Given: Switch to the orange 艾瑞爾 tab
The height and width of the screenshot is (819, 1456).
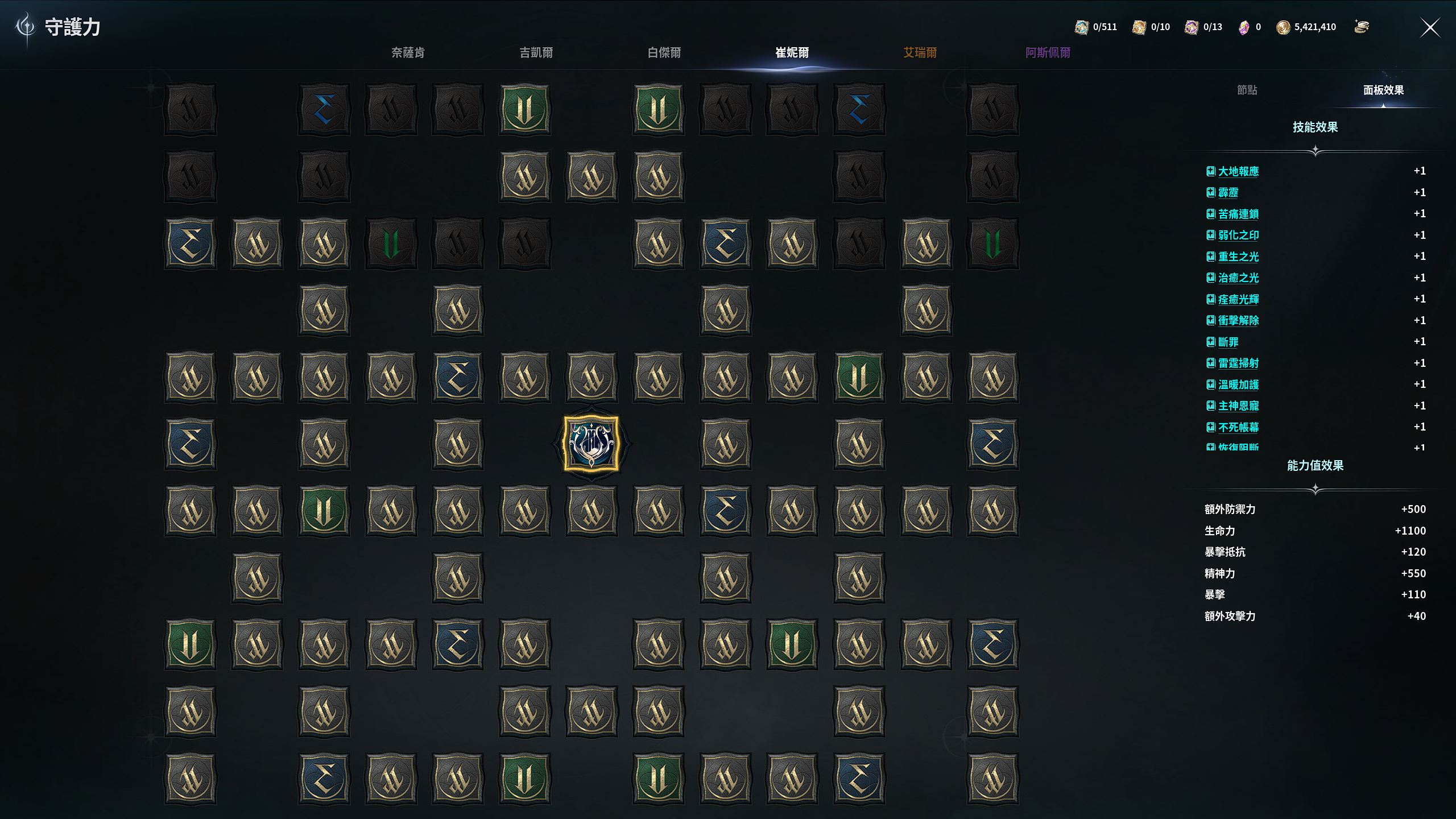Looking at the screenshot, I should (x=920, y=53).
